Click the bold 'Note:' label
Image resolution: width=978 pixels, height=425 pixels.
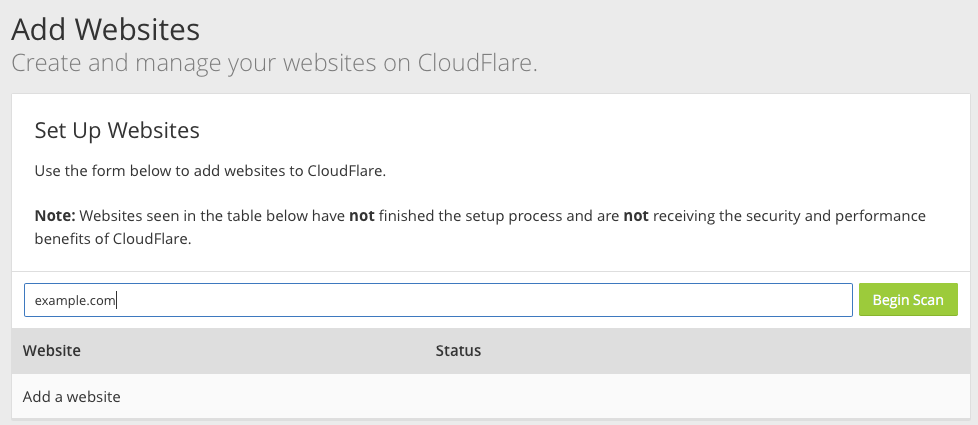click(55, 215)
